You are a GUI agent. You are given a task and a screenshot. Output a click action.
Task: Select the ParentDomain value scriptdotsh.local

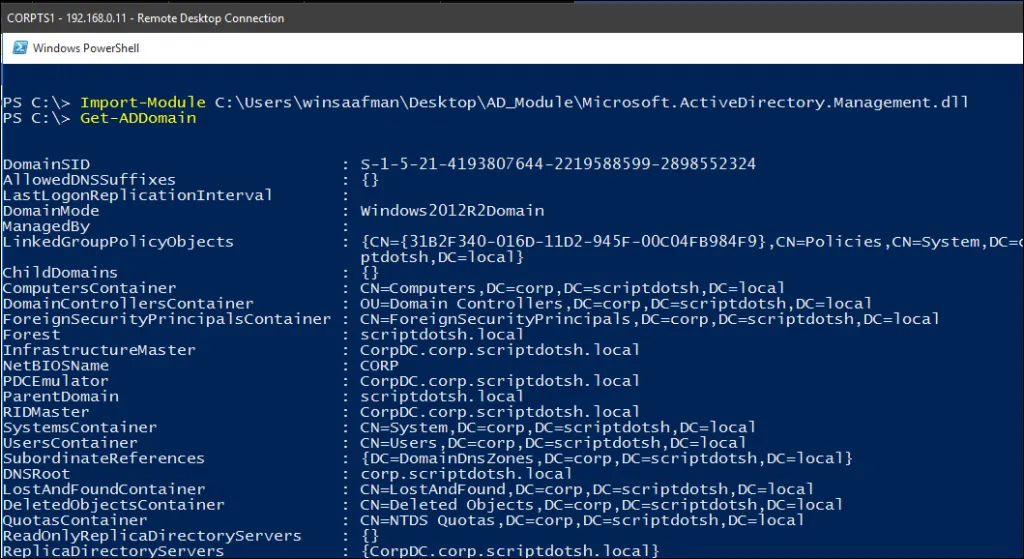[442, 396]
